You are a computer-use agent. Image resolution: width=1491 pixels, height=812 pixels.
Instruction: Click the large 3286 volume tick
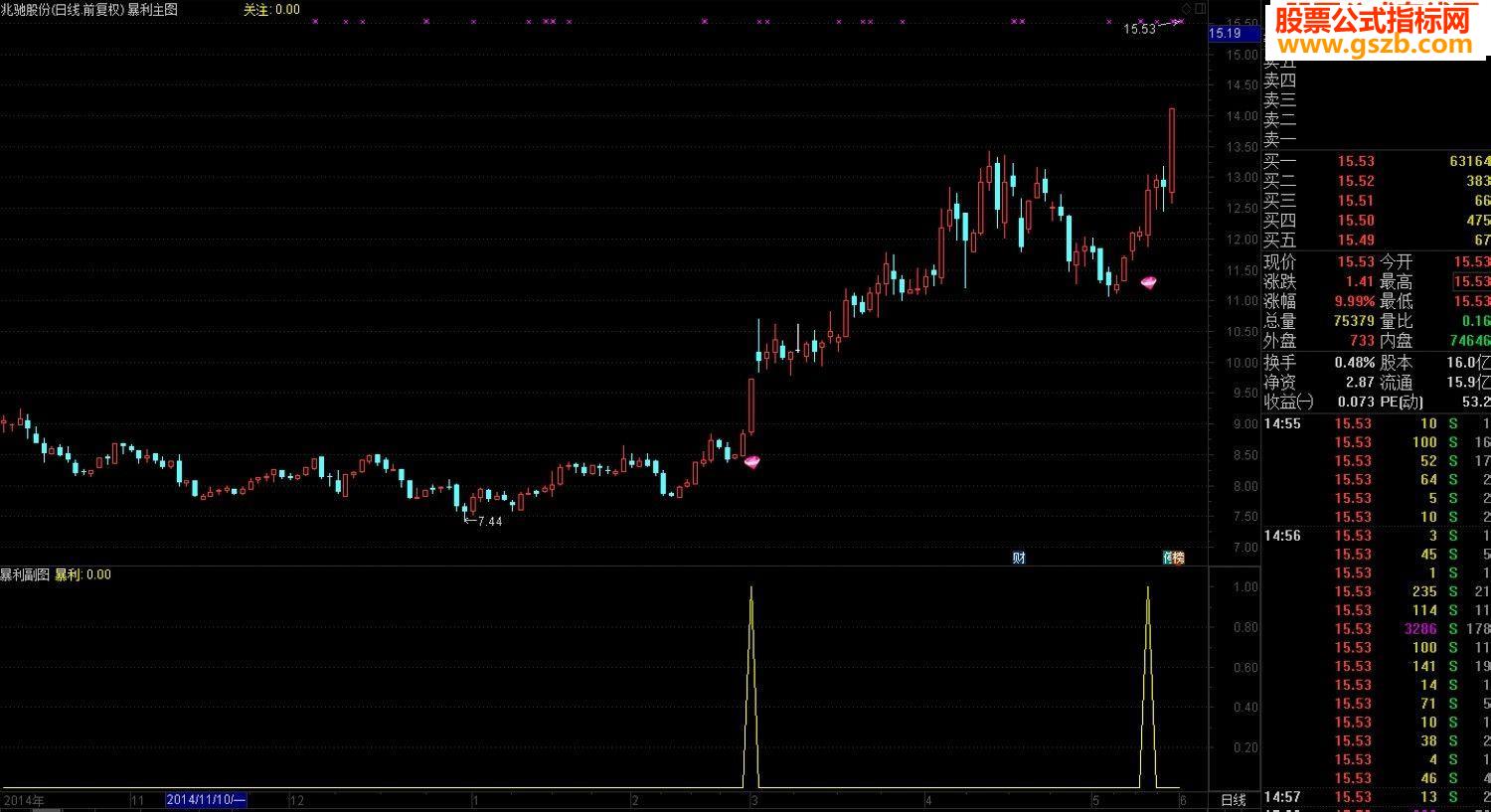pos(1420,629)
